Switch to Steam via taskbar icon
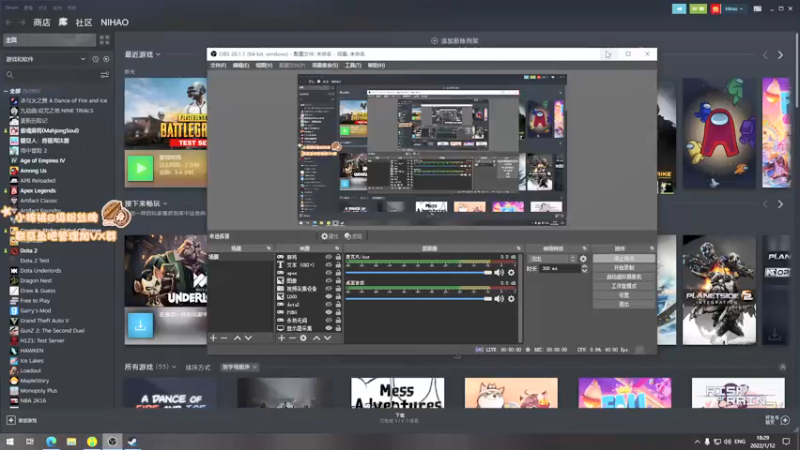The height and width of the screenshot is (450, 800). tap(132, 441)
